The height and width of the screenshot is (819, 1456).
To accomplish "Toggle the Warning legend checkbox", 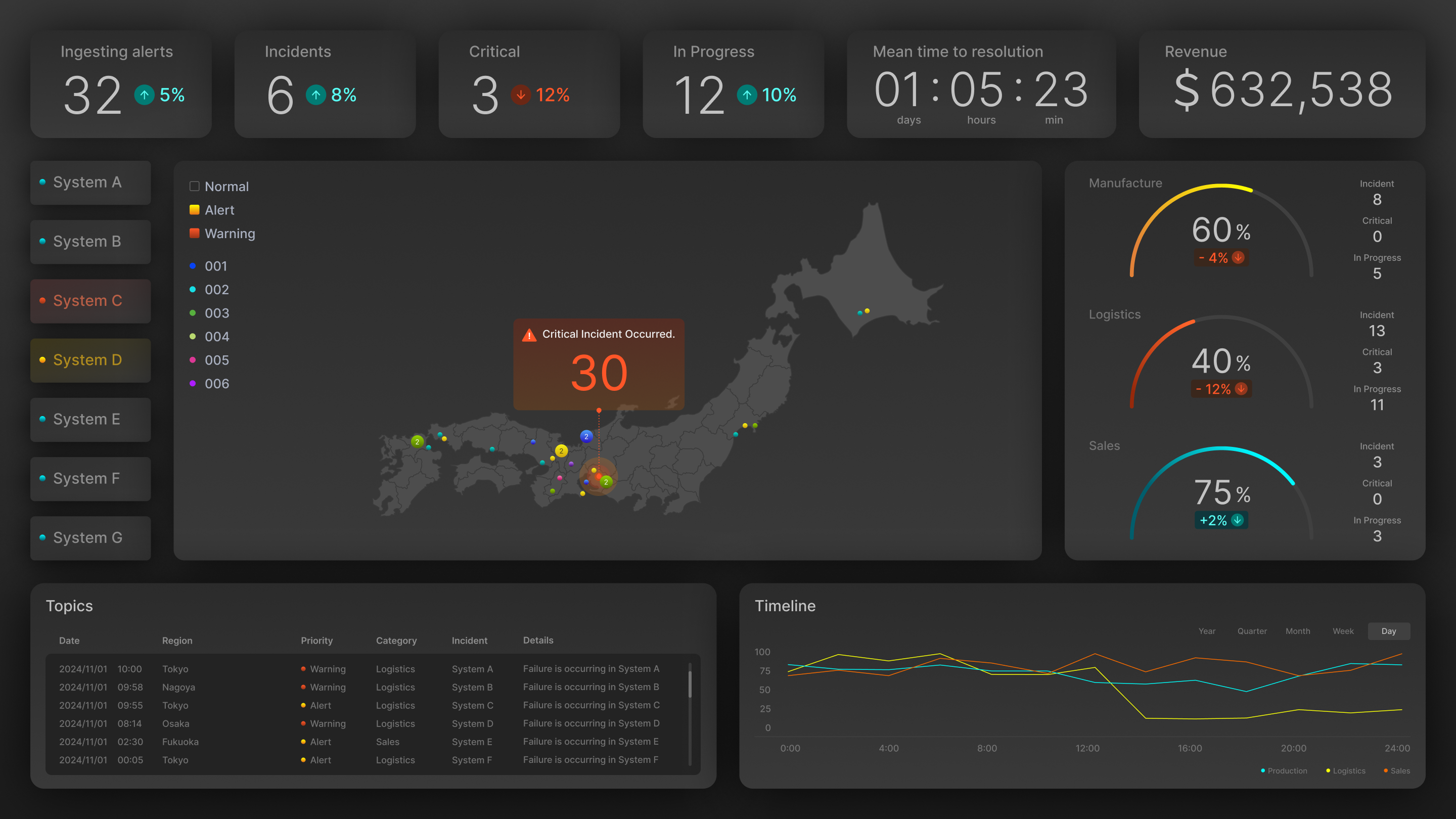I will click(x=195, y=234).
